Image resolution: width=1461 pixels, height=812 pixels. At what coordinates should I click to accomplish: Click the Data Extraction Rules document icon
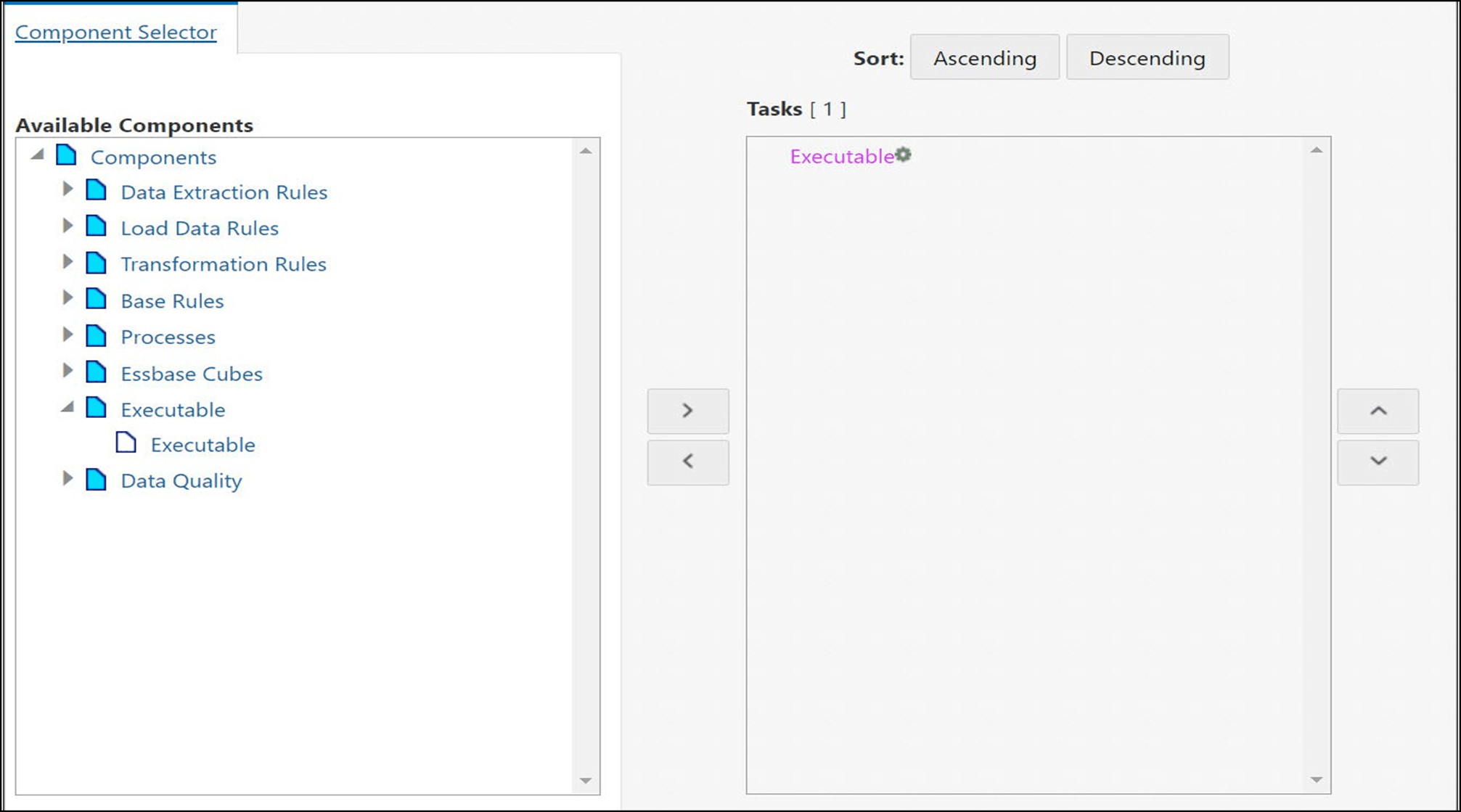click(97, 191)
